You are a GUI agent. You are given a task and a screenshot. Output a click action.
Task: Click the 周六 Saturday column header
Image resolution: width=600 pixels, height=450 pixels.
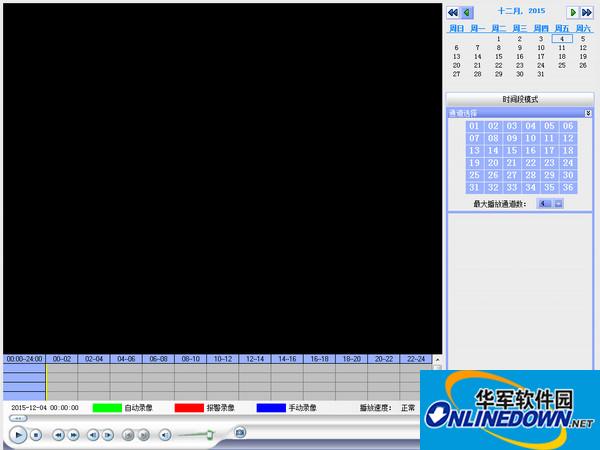click(x=583, y=28)
